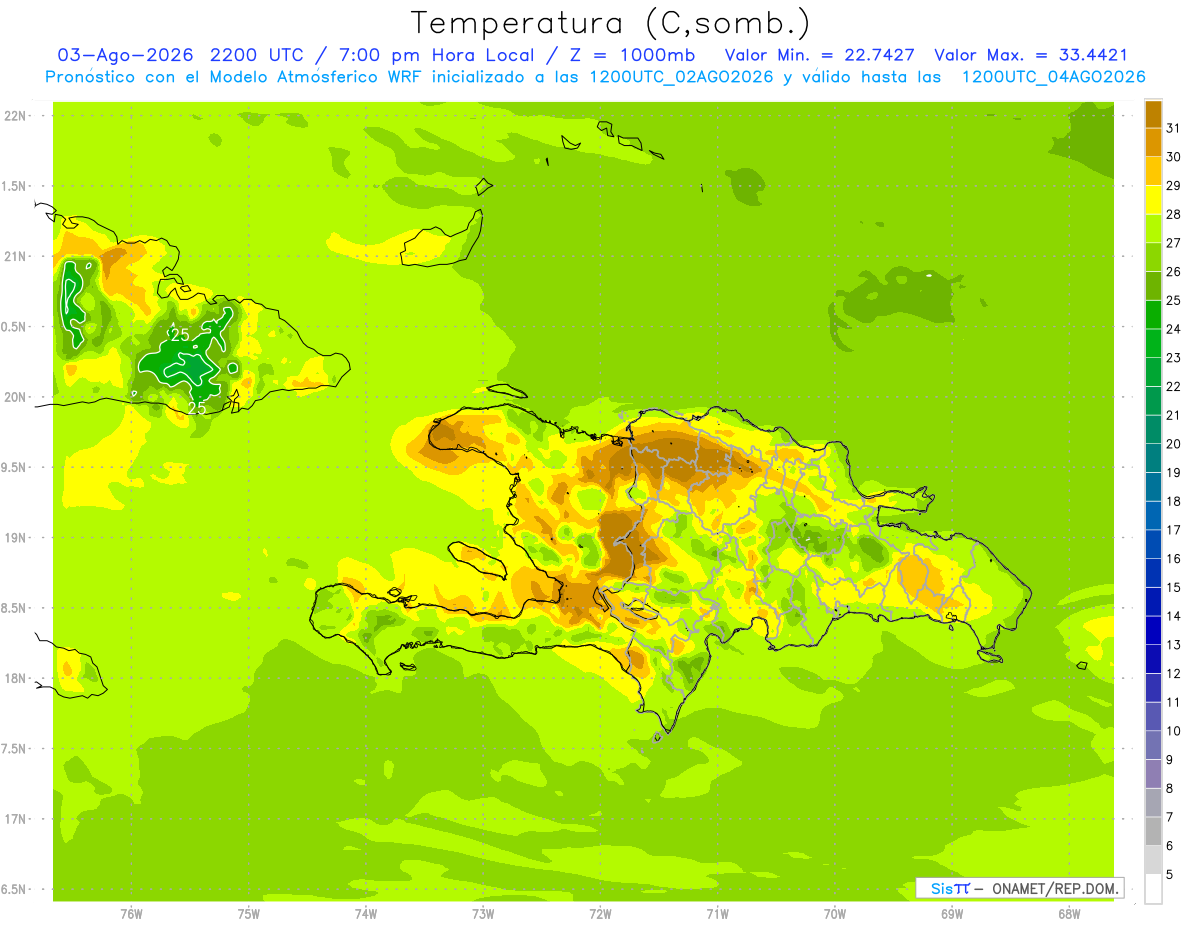Select the date text "03-Ago-2026"
The height and width of the screenshot is (927, 1200).
coord(125,55)
